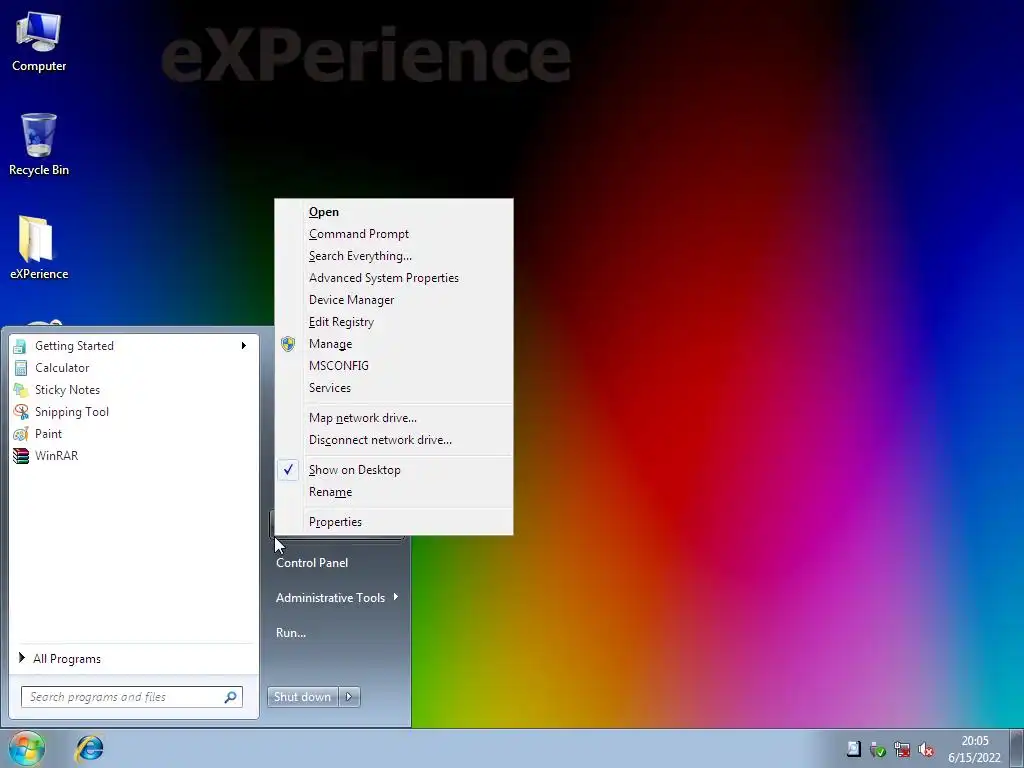Viewport: 1024px width, 768px height.
Task: Choose Open in the context menu
Action: point(394,212)
